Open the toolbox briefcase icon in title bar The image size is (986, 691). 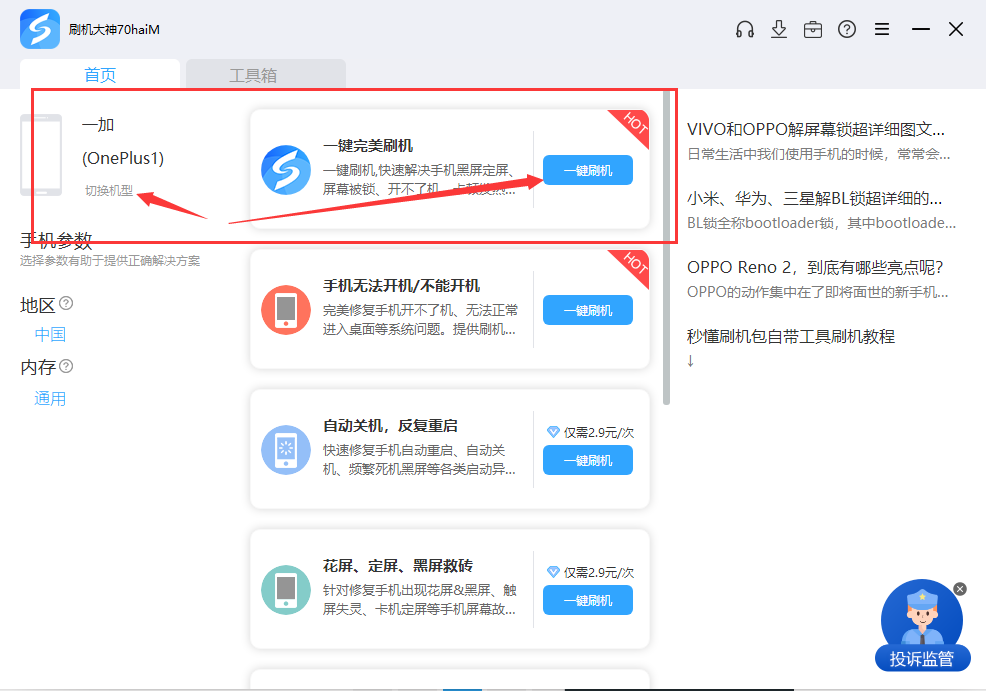(x=813, y=29)
